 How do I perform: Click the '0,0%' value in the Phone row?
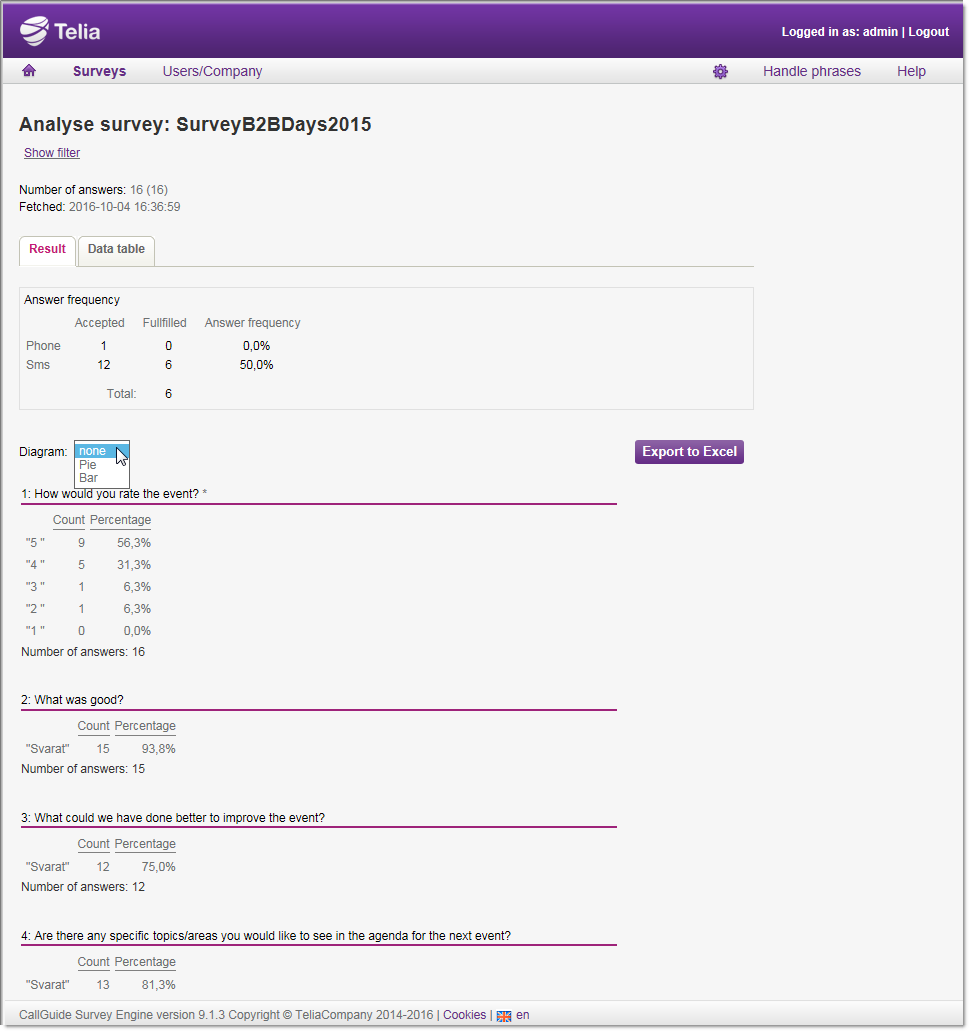pyautogui.click(x=256, y=346)
